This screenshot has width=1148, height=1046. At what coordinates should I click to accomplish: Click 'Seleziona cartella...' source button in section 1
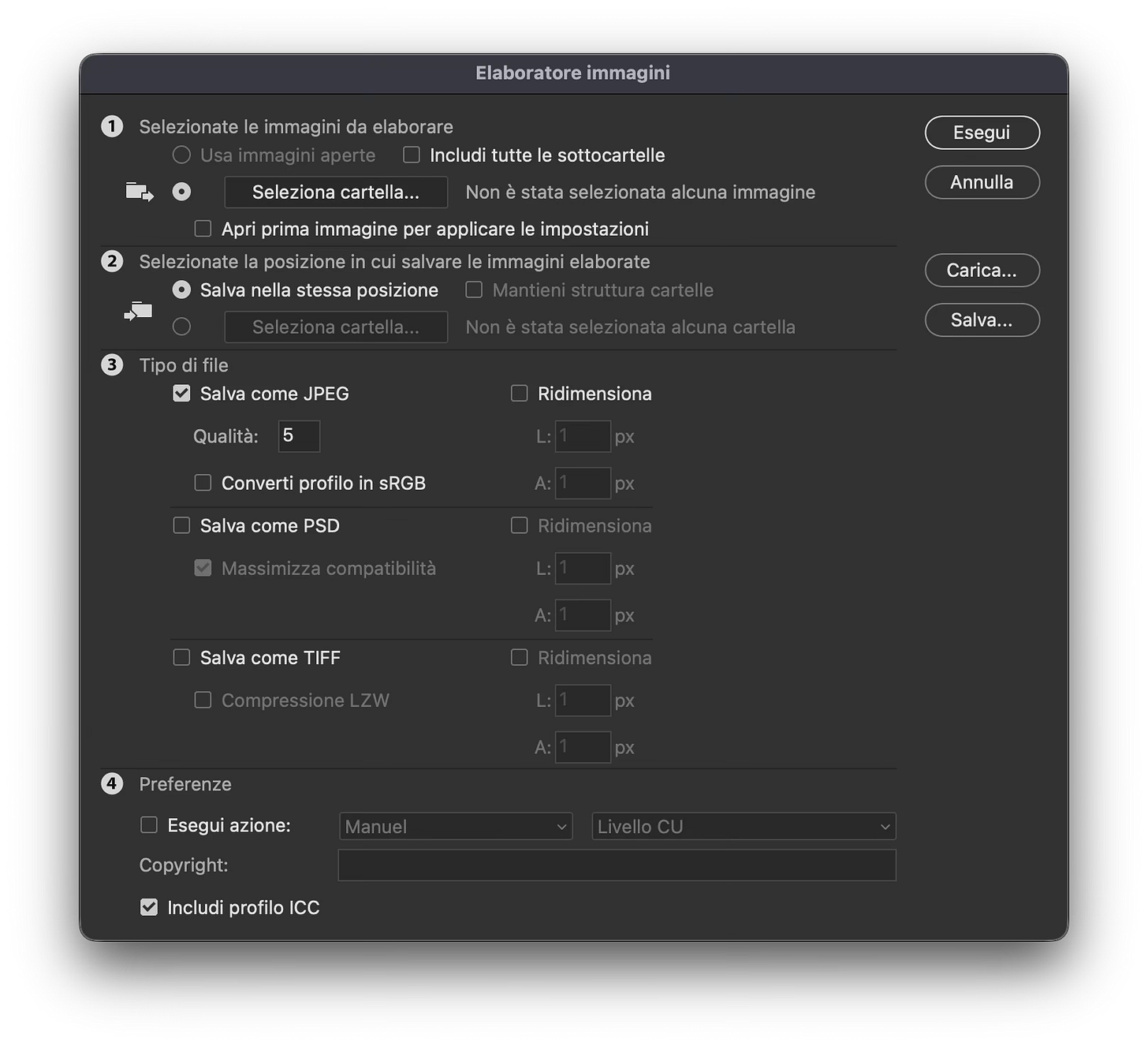coord(336,192)
